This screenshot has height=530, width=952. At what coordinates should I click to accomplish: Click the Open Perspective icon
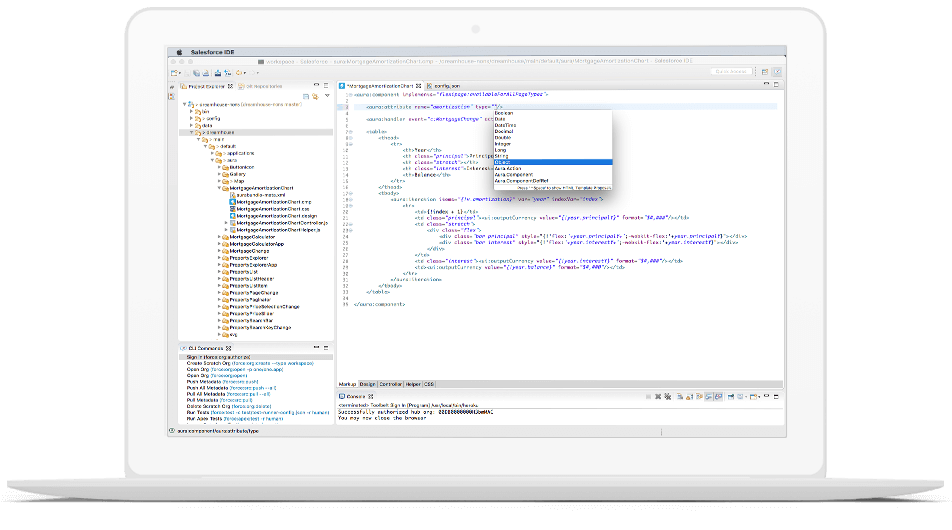765,72
